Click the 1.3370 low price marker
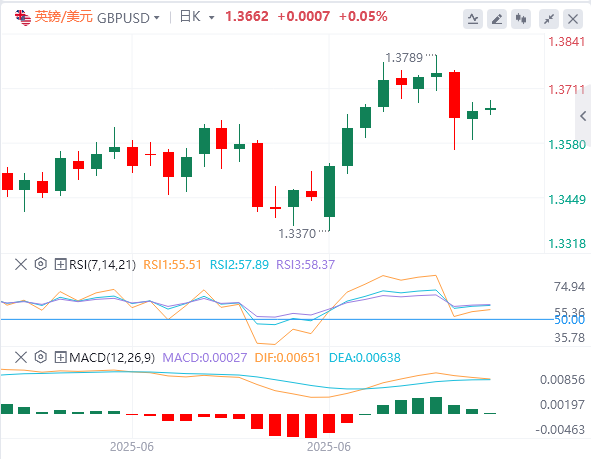 click(297, 234)
